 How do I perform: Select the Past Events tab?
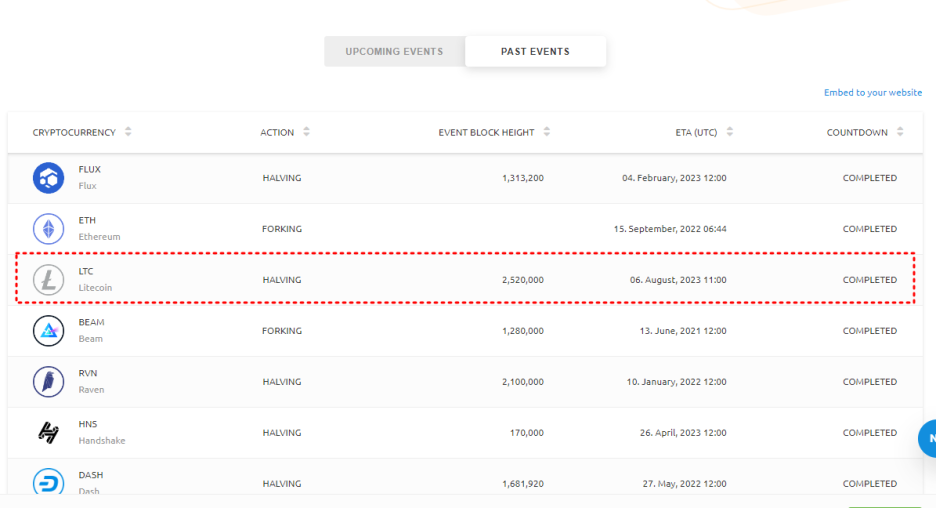535,51
